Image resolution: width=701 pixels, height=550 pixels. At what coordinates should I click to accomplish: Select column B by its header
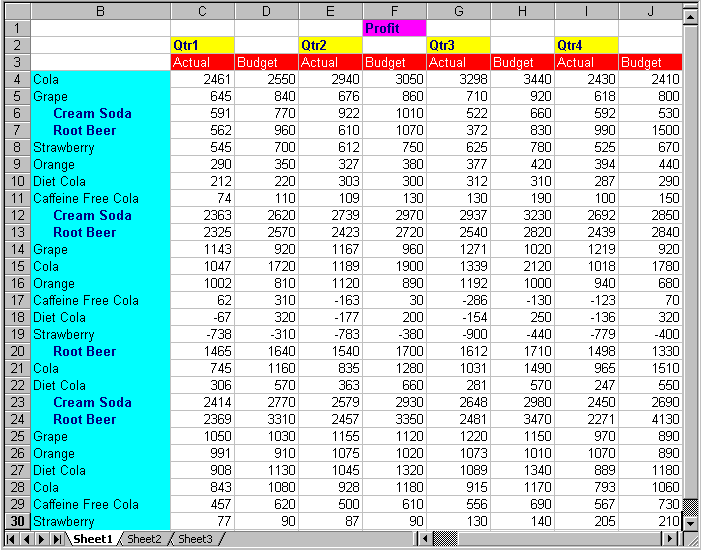tap(100, 11)
